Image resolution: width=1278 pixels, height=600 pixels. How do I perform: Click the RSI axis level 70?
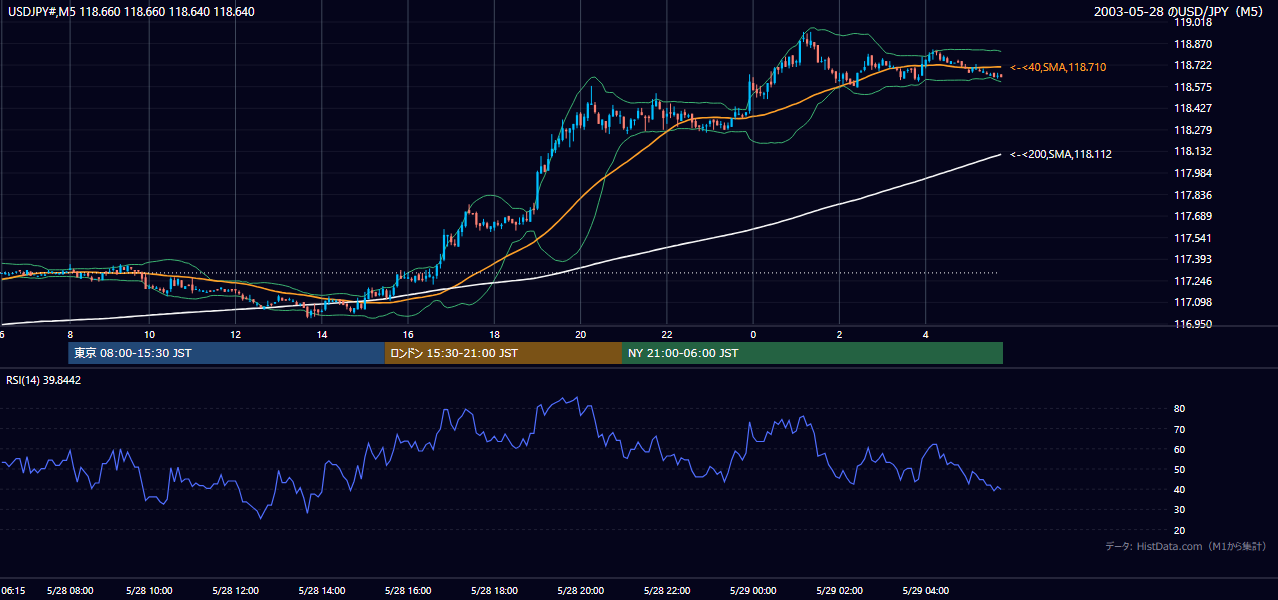[1180, 429]
